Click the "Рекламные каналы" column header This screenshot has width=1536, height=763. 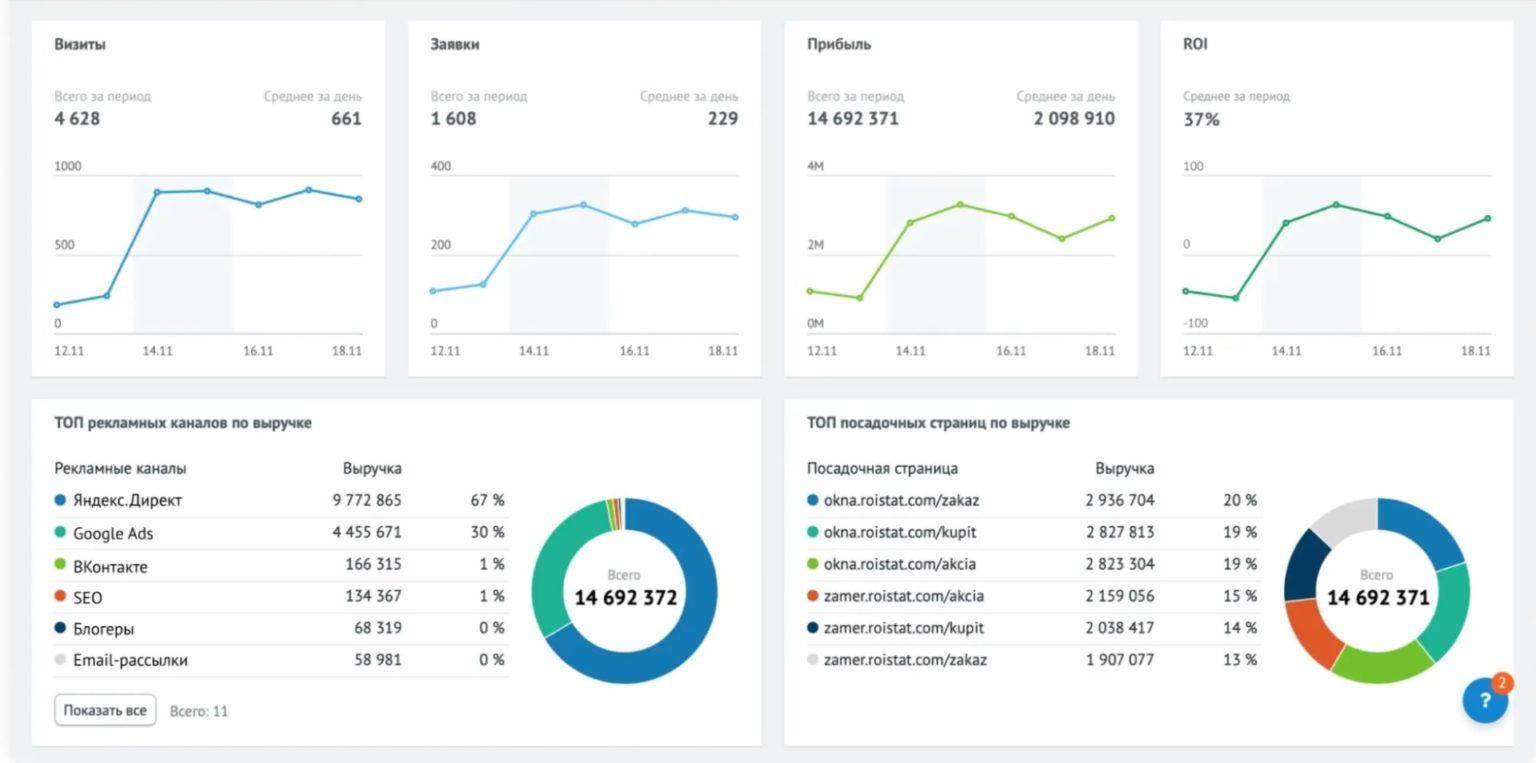coord(121,468)
